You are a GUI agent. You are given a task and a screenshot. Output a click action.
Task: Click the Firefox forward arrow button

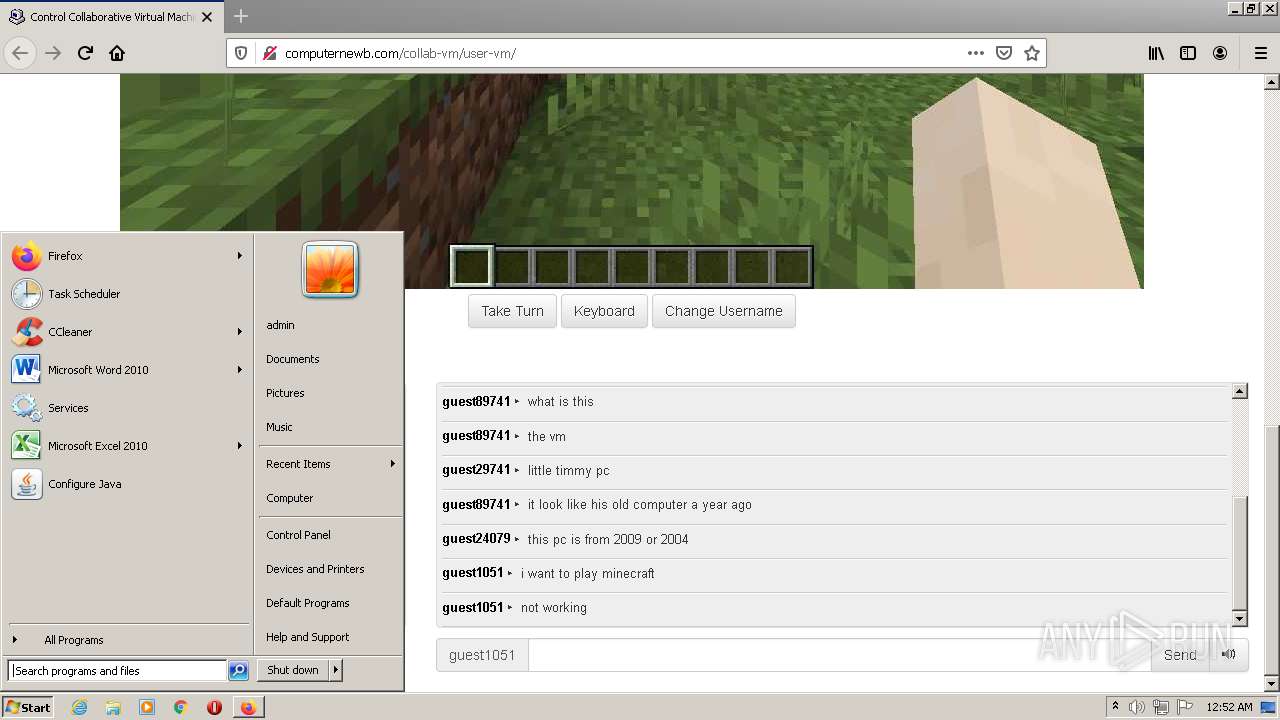(x=53, y=53)
